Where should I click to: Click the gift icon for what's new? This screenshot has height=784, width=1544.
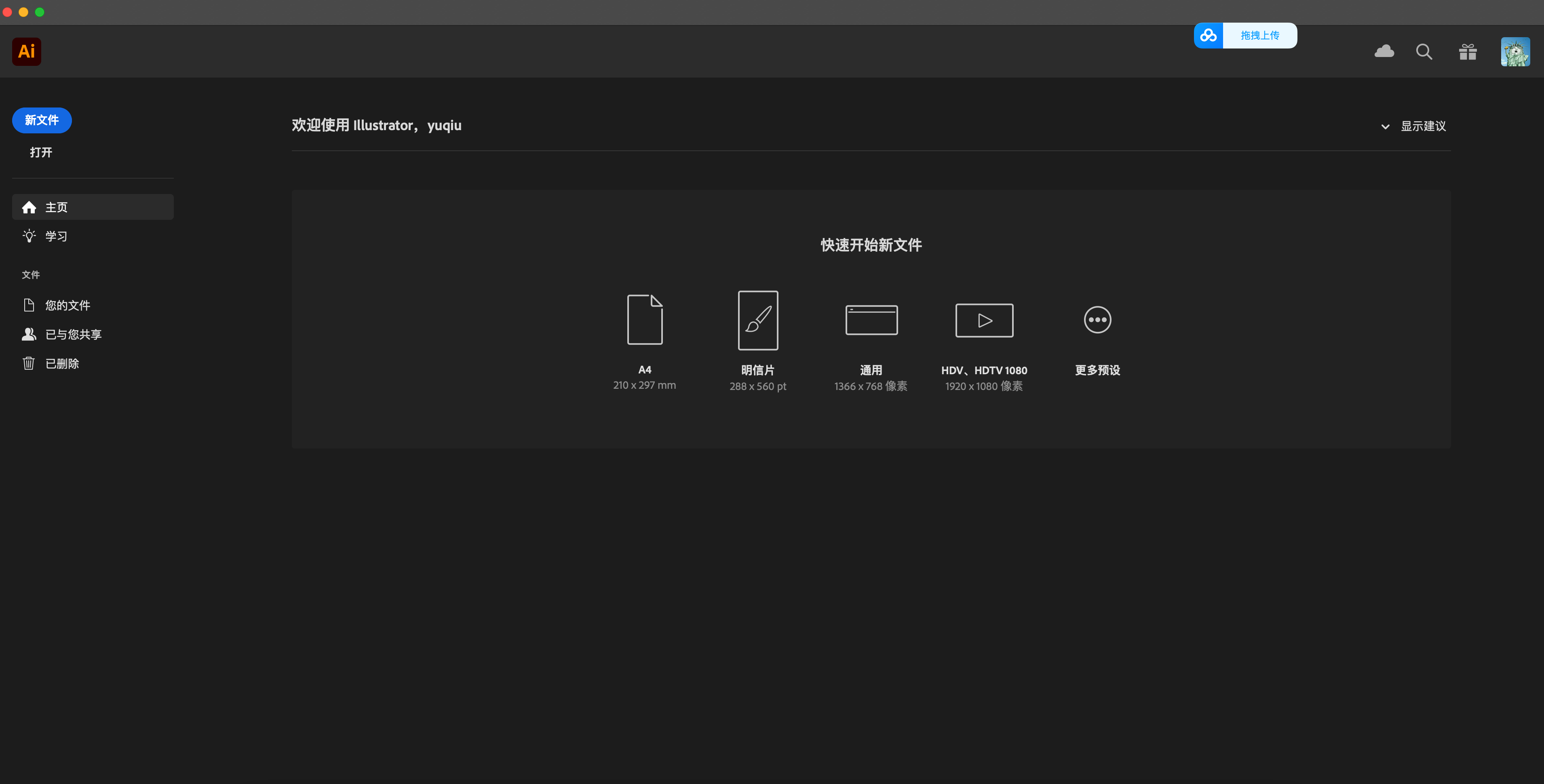tap(1467, 52)
